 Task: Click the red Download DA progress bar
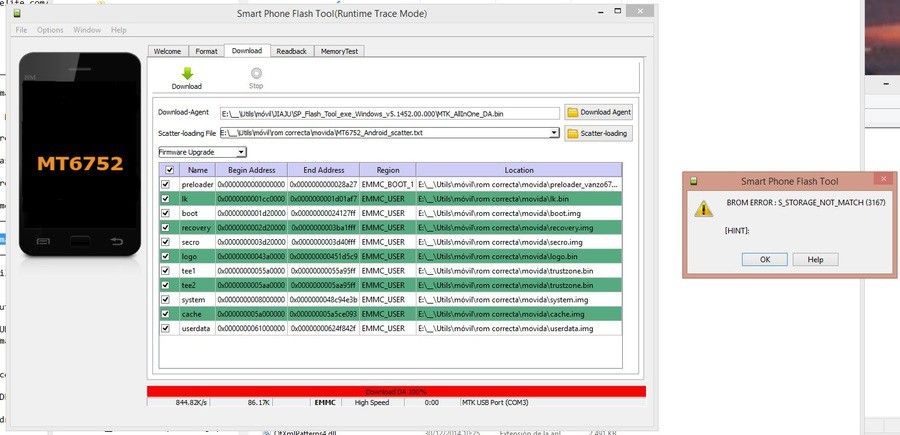click(x=396, y=391)
